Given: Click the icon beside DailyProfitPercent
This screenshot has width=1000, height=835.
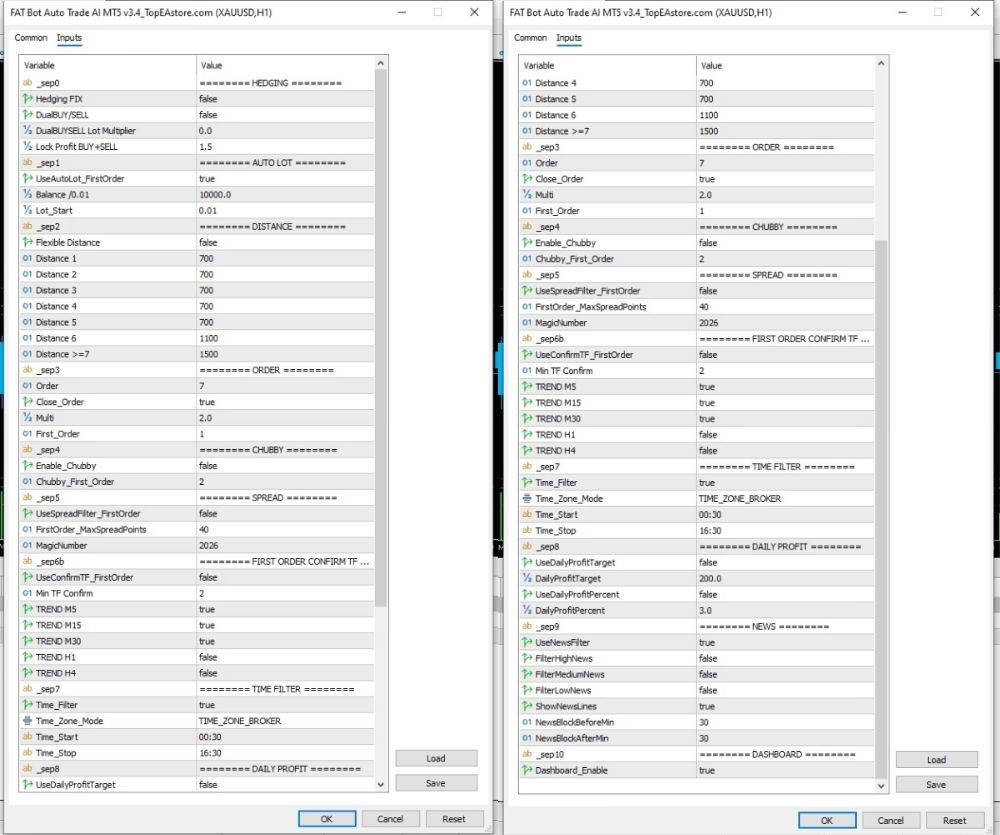Looking at the screenshot, I should [x=527, y=610].
